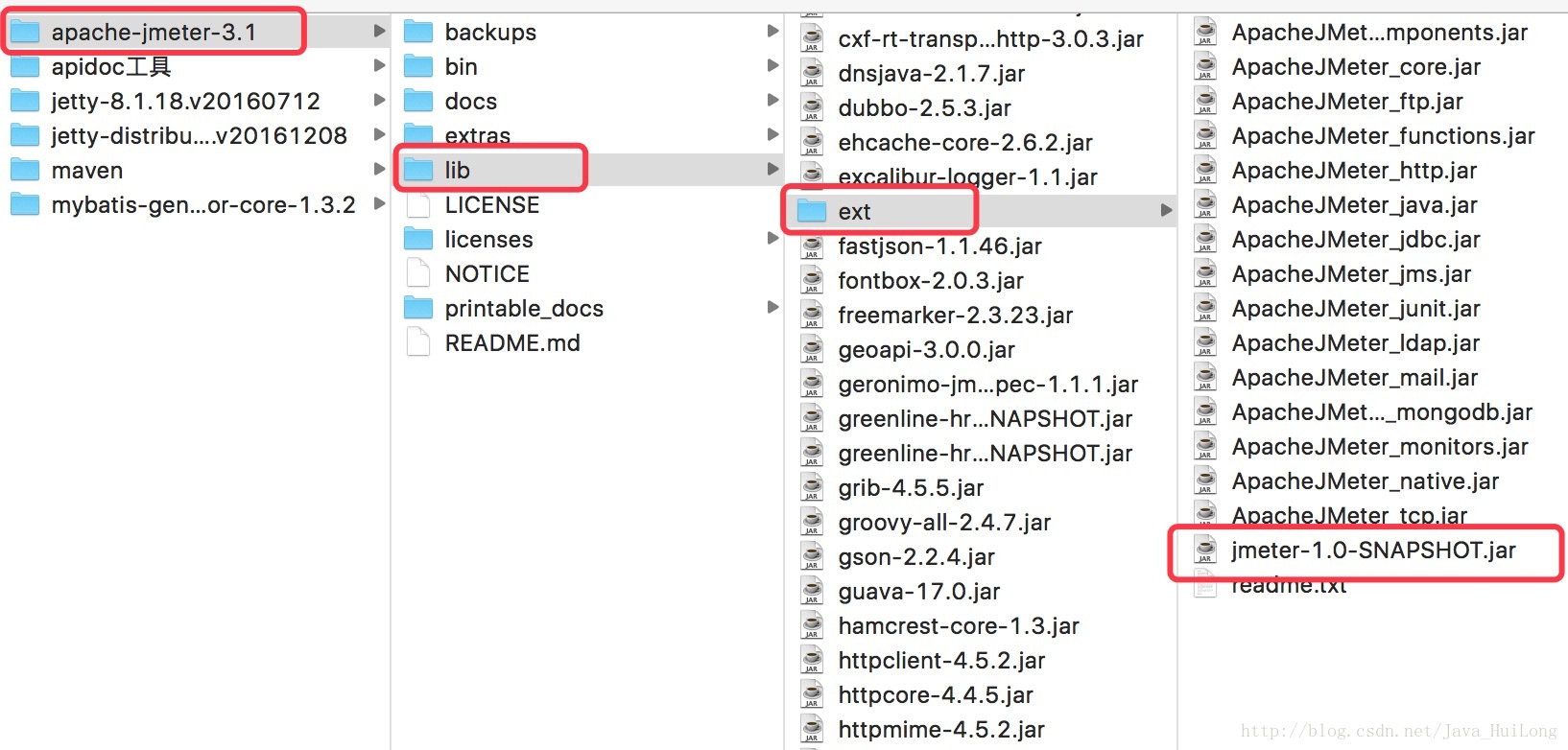Select the backups folder icon
The width and height of the screenshot is (1568, 750).
418,32
